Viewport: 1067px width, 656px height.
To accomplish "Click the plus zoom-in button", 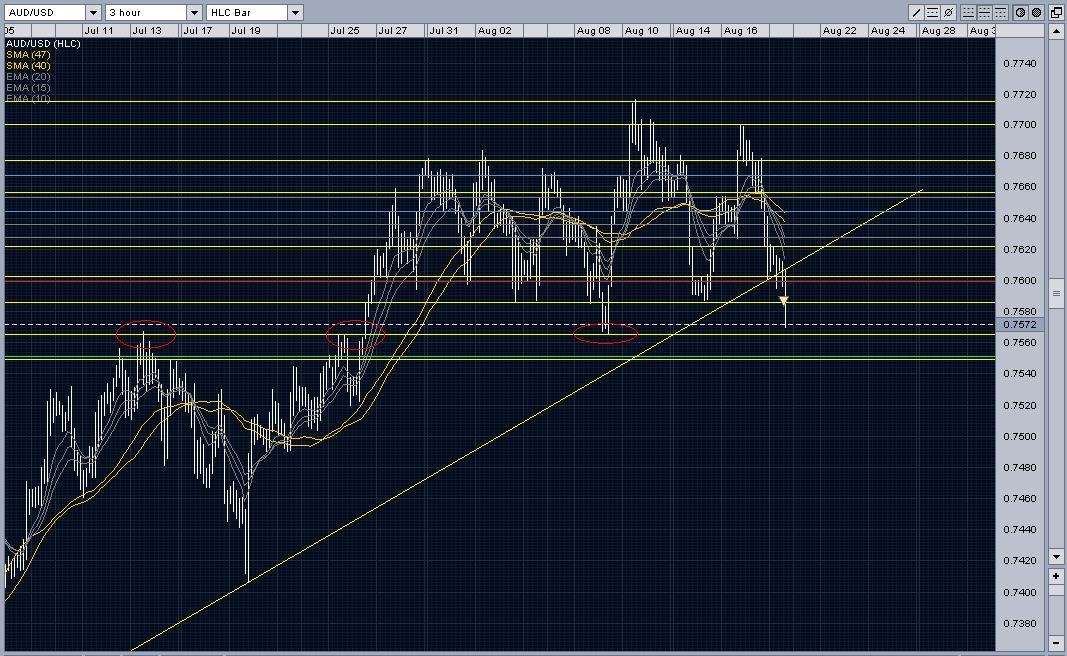I will 1056,577.
